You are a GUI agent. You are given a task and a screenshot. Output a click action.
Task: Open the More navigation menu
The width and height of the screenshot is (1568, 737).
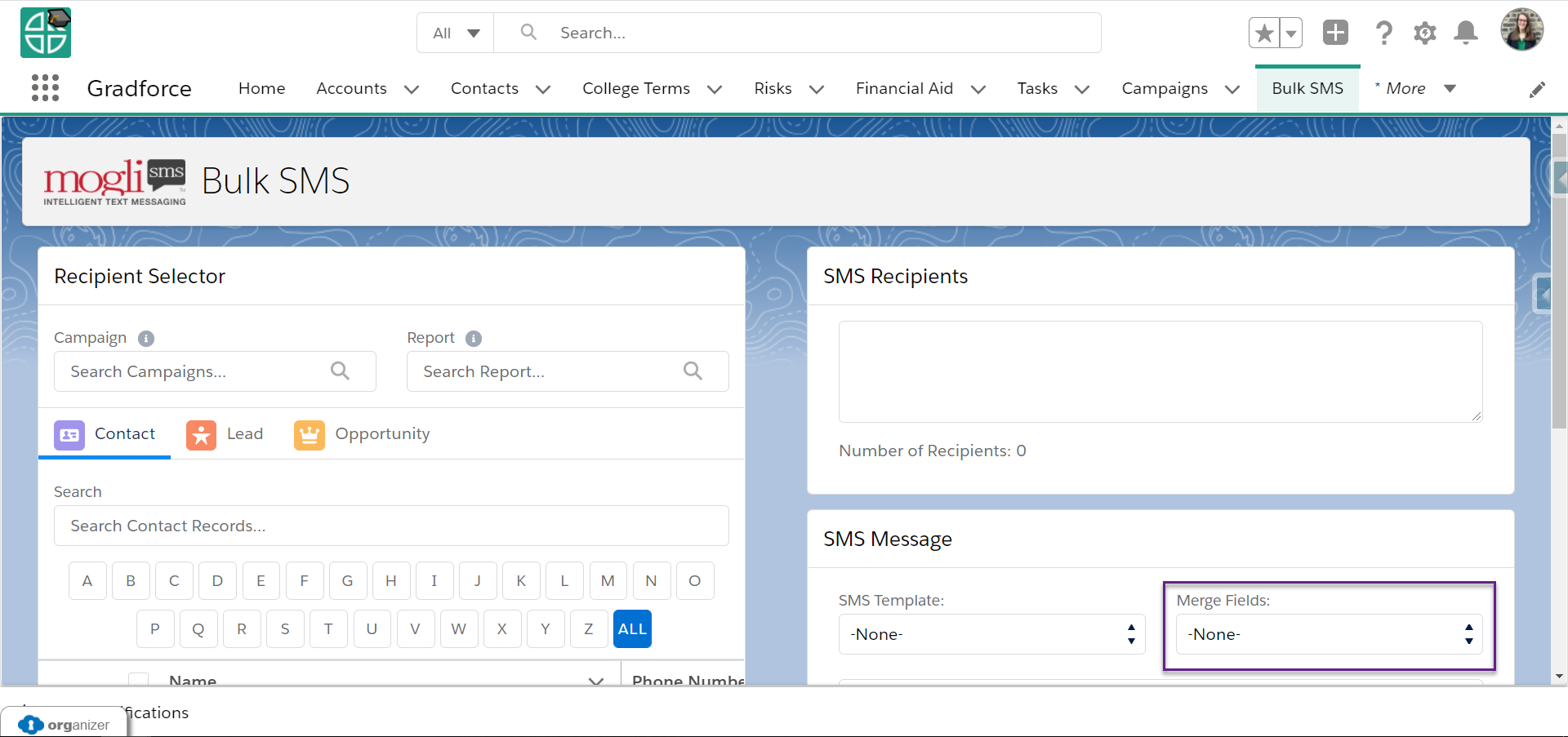tap(1415, 88)
